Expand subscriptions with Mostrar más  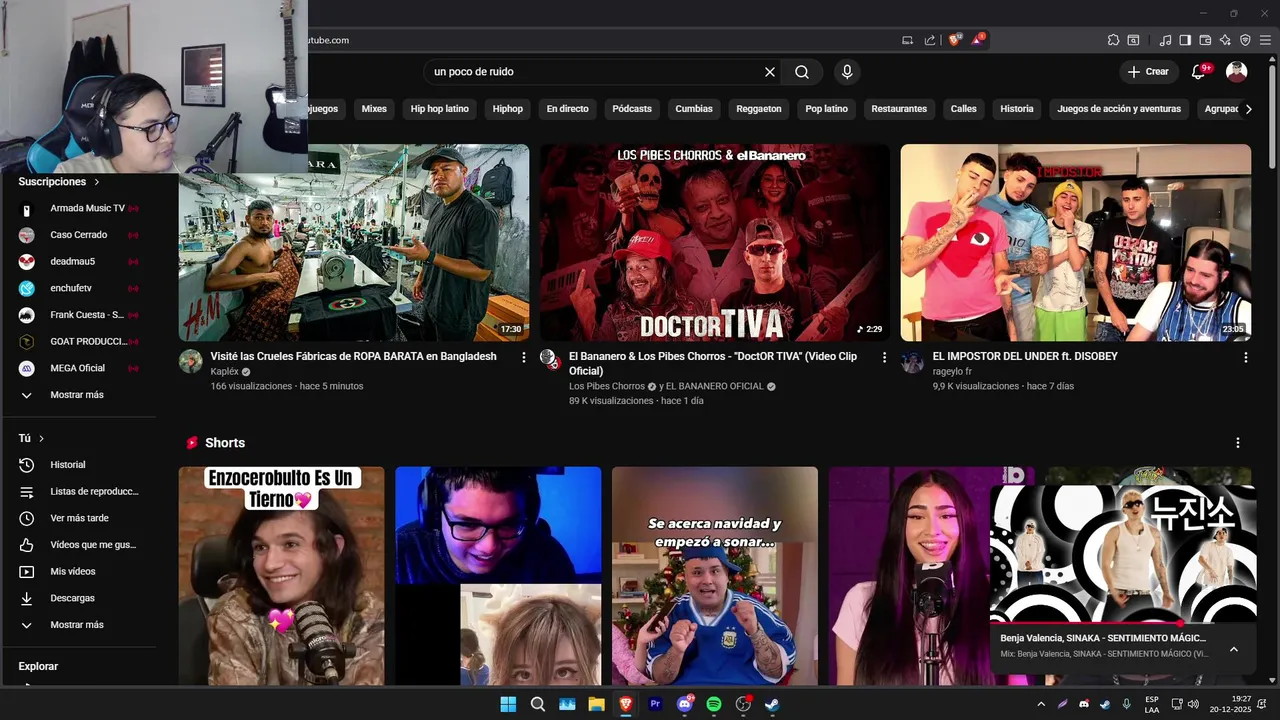click(80, 395)
